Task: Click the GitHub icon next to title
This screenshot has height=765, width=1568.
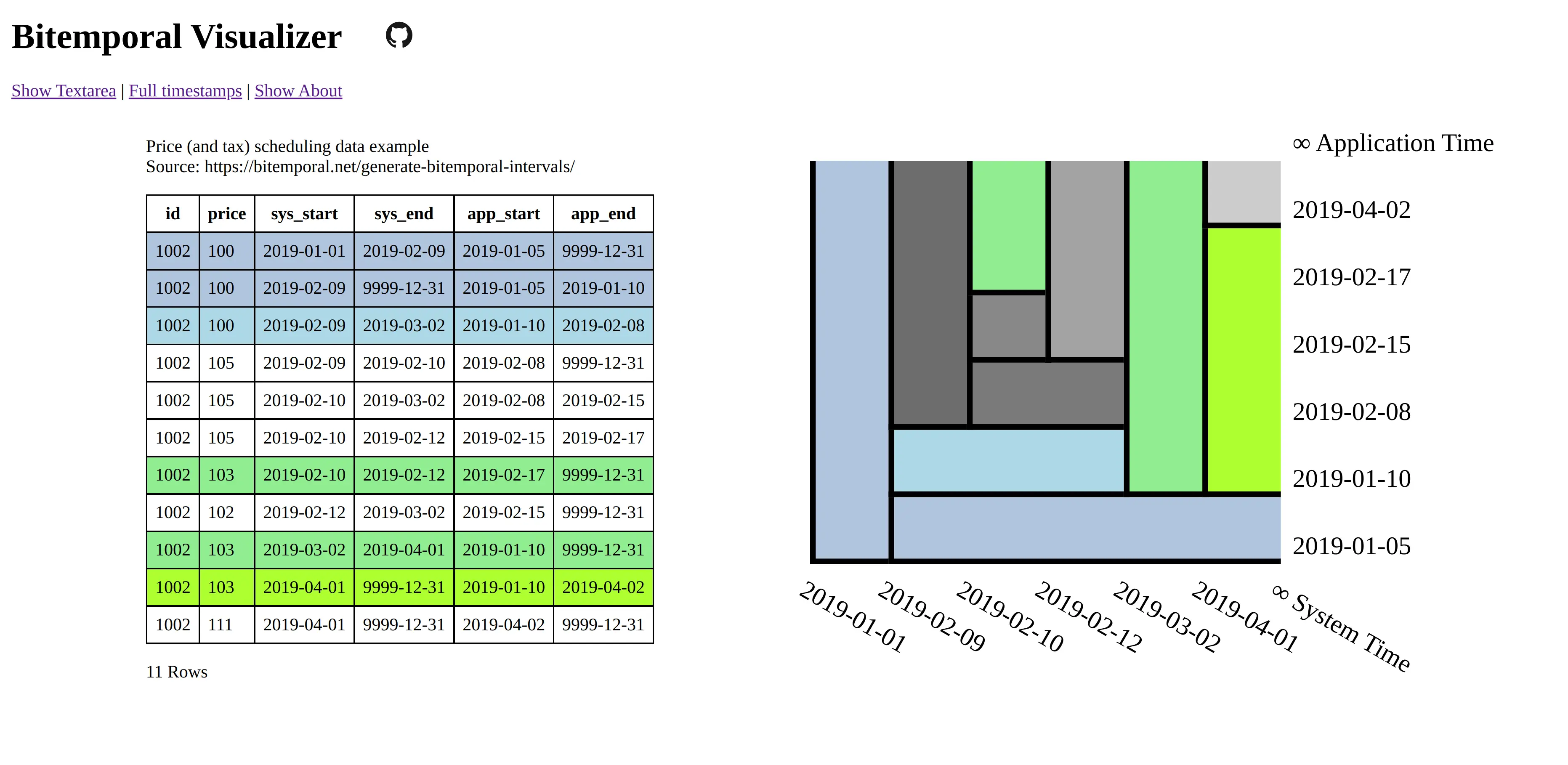Action: 400,35
